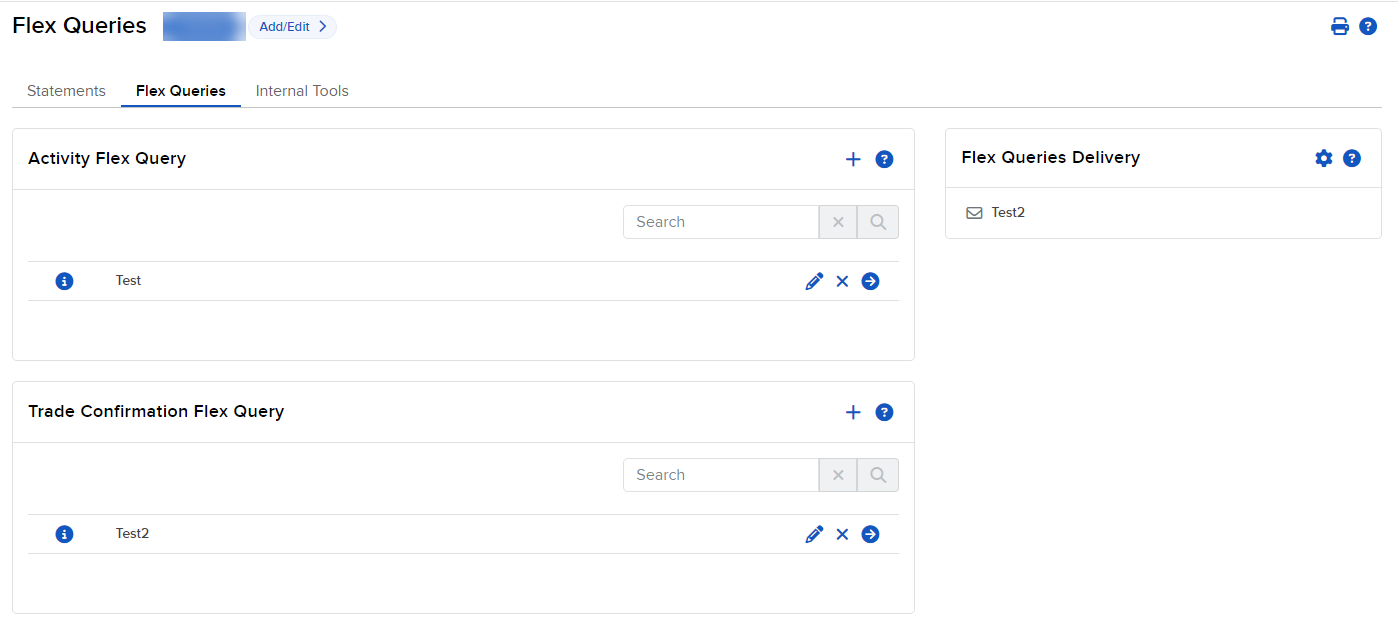The image size is (1398, 624).
Task: Open help for Activity Flex Query panel
Action: coord(884,159)
